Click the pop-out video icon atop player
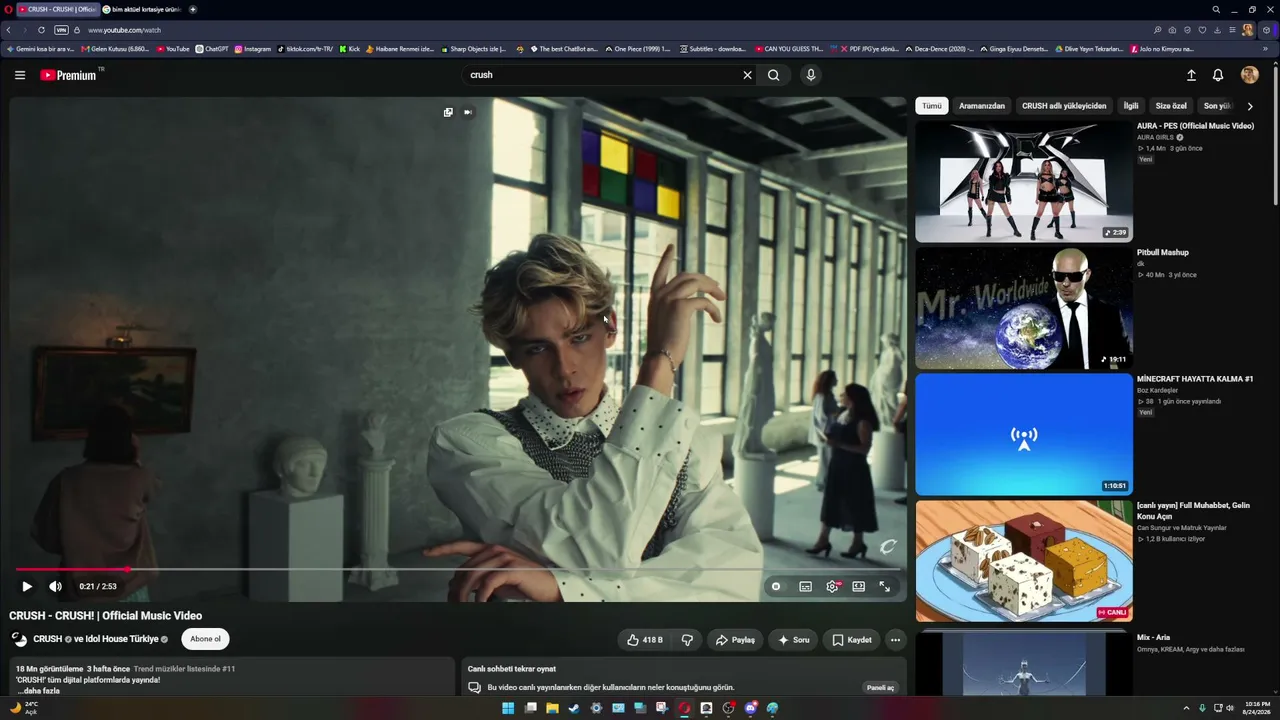Viewport: 1280px width, 720px height. [x=448, y=112]
